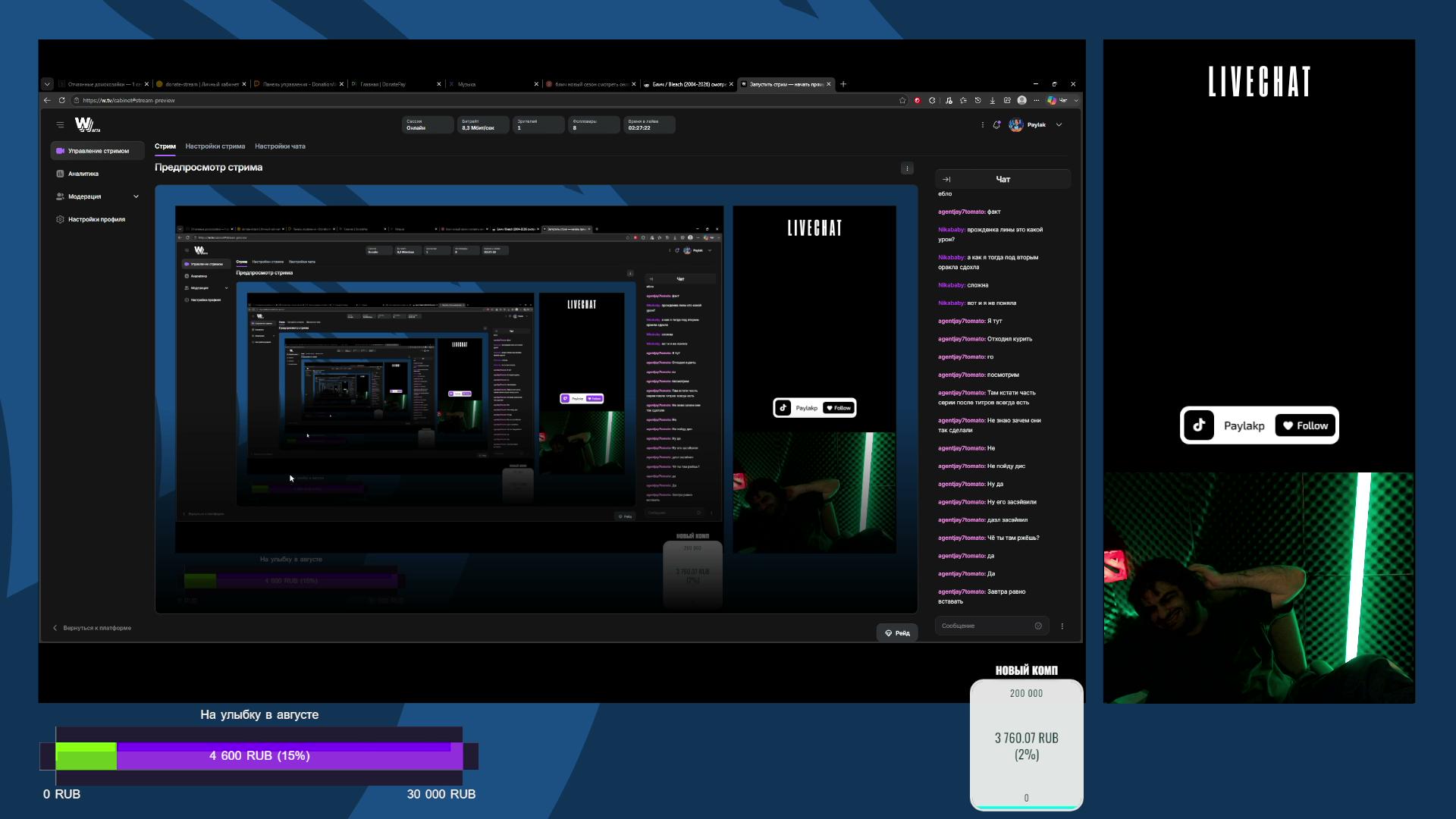Open browser extensions puzzle icon

coord(932,100)
